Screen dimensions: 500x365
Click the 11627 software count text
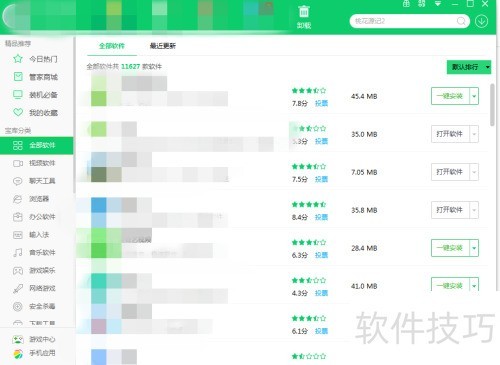[130, 67]
